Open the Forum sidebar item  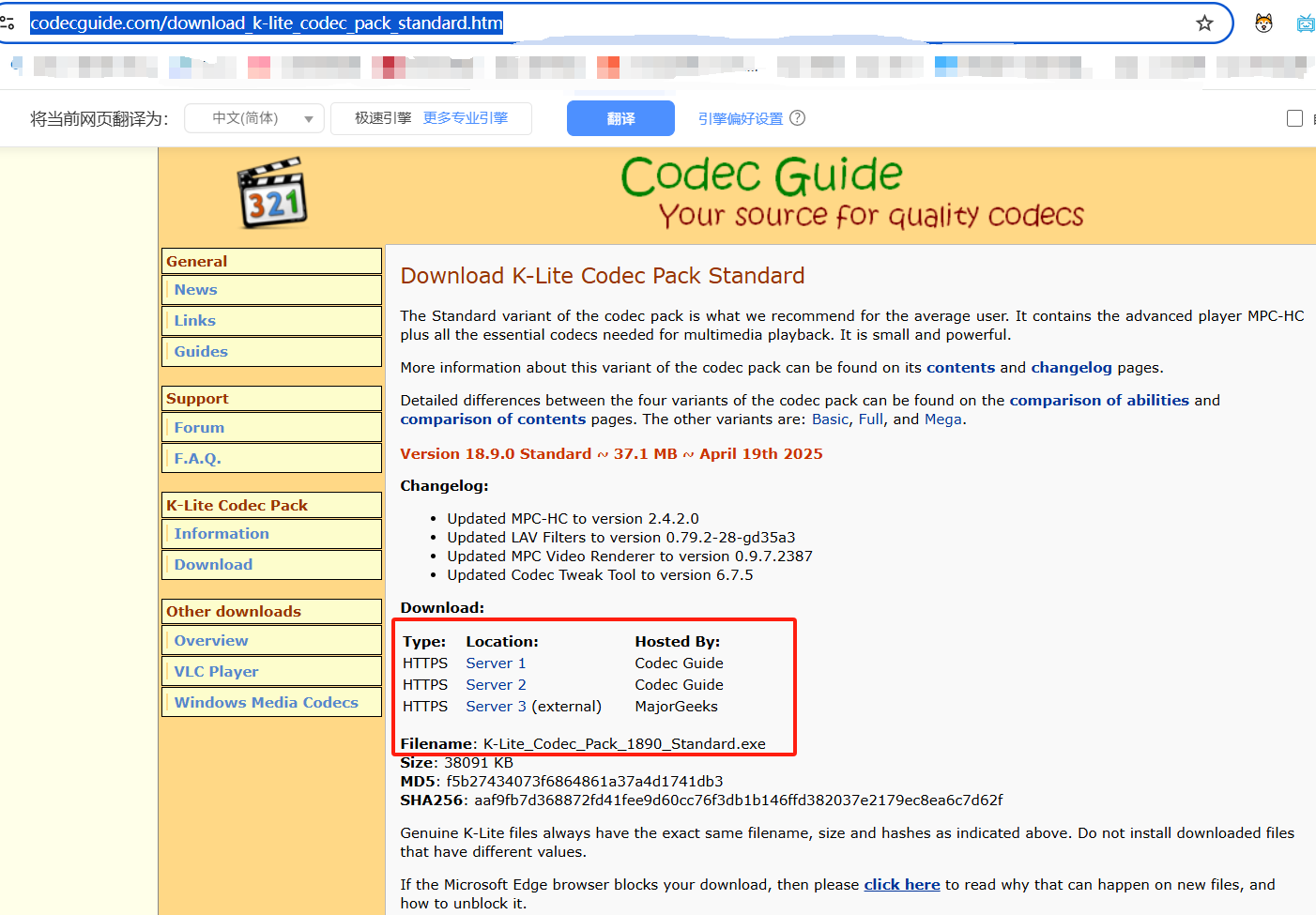[x=271, y=428]
